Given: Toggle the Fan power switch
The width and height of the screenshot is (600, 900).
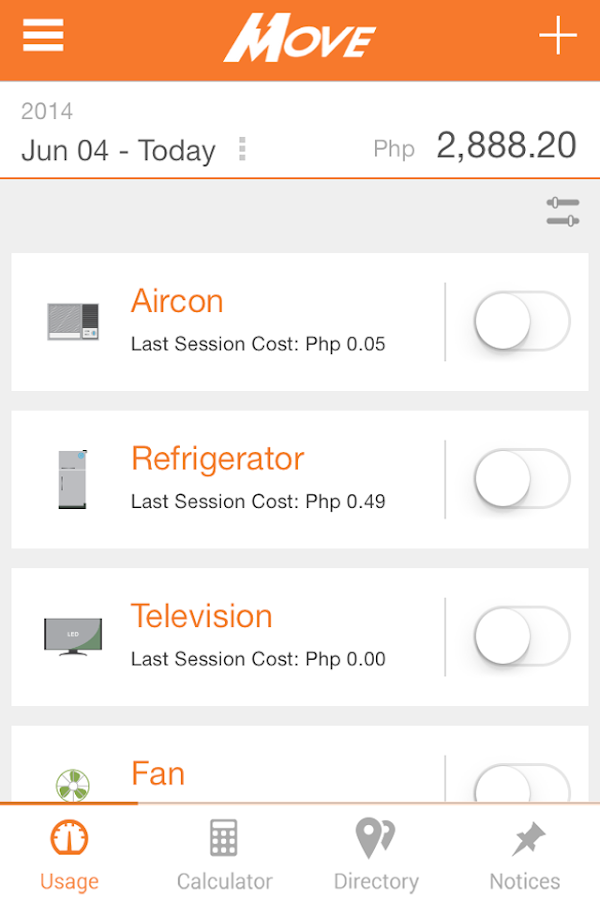Looking at the screenshot, I should point(521,783).
